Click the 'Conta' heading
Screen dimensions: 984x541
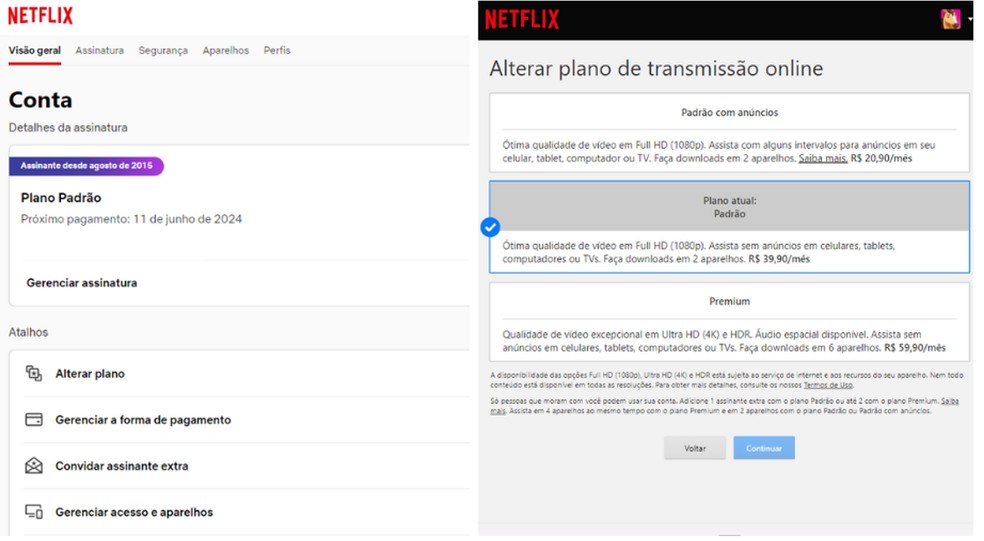(40, 100)
